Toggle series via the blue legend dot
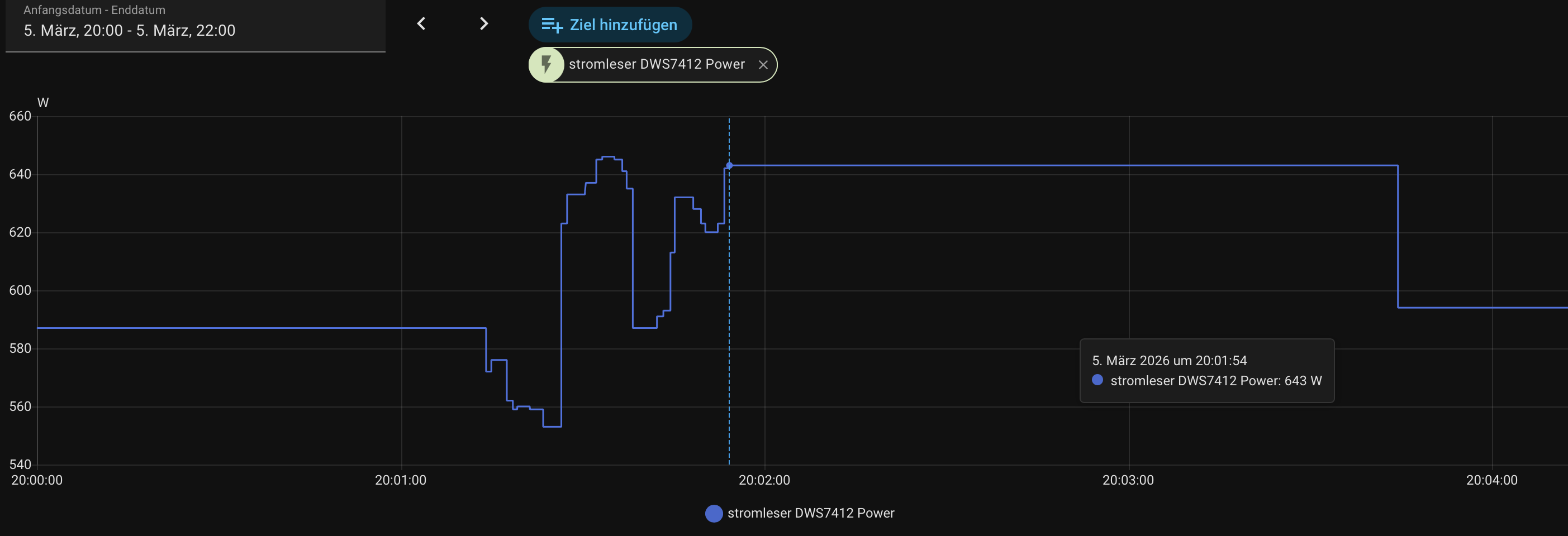The image size is (1568, 536). tap(714, 514)
